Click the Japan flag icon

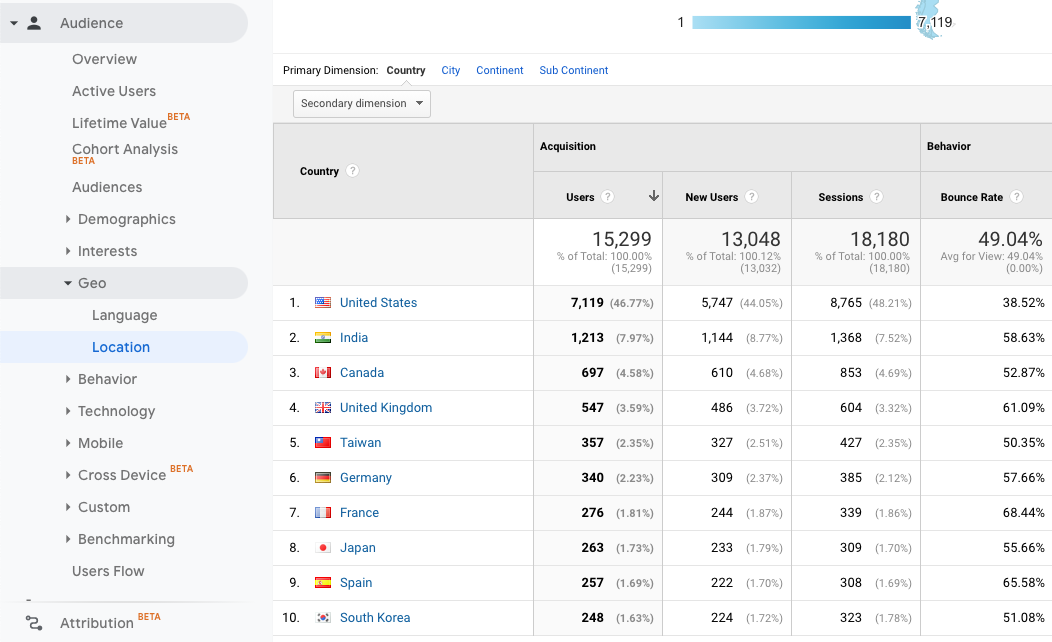(x=323, y=547)
